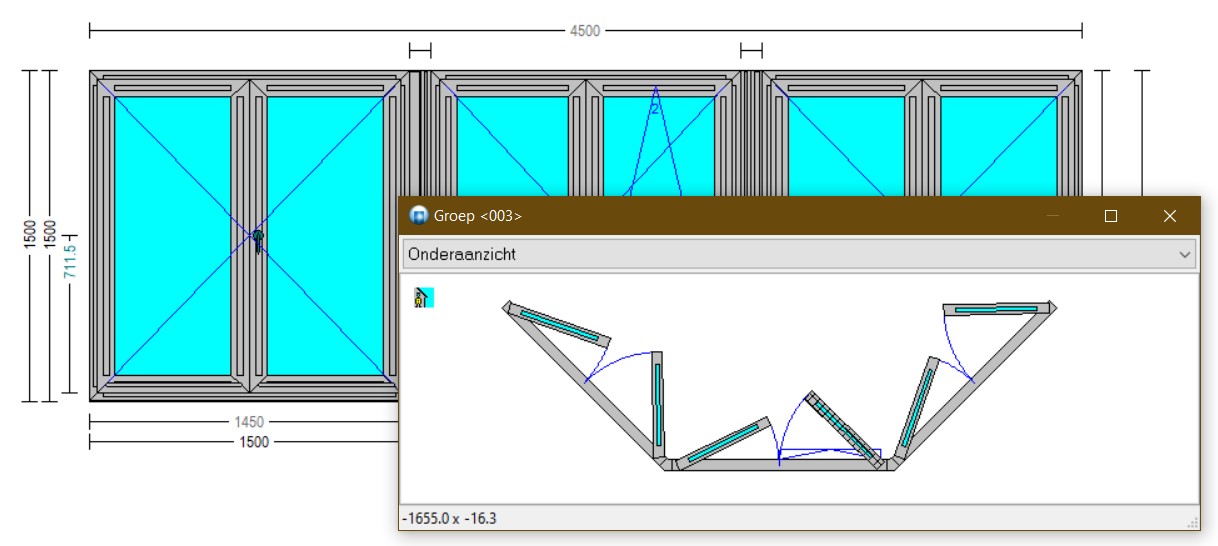1218x546 pixels.
Task: Minimize the Groep <003> window
Action: pos(1052,216)
